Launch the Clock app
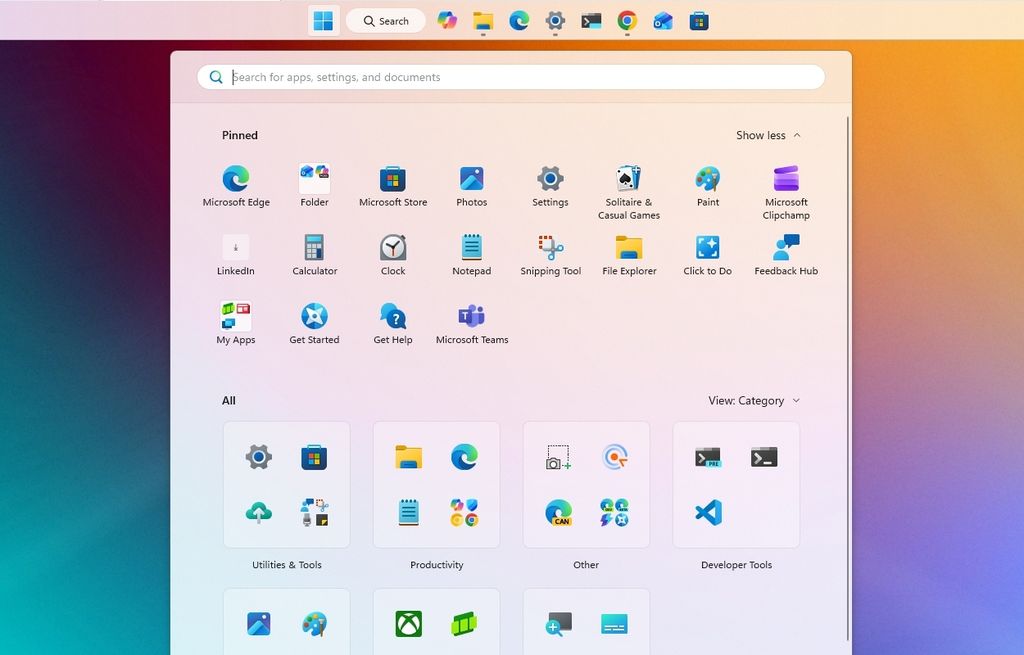 tap(393, 255)
